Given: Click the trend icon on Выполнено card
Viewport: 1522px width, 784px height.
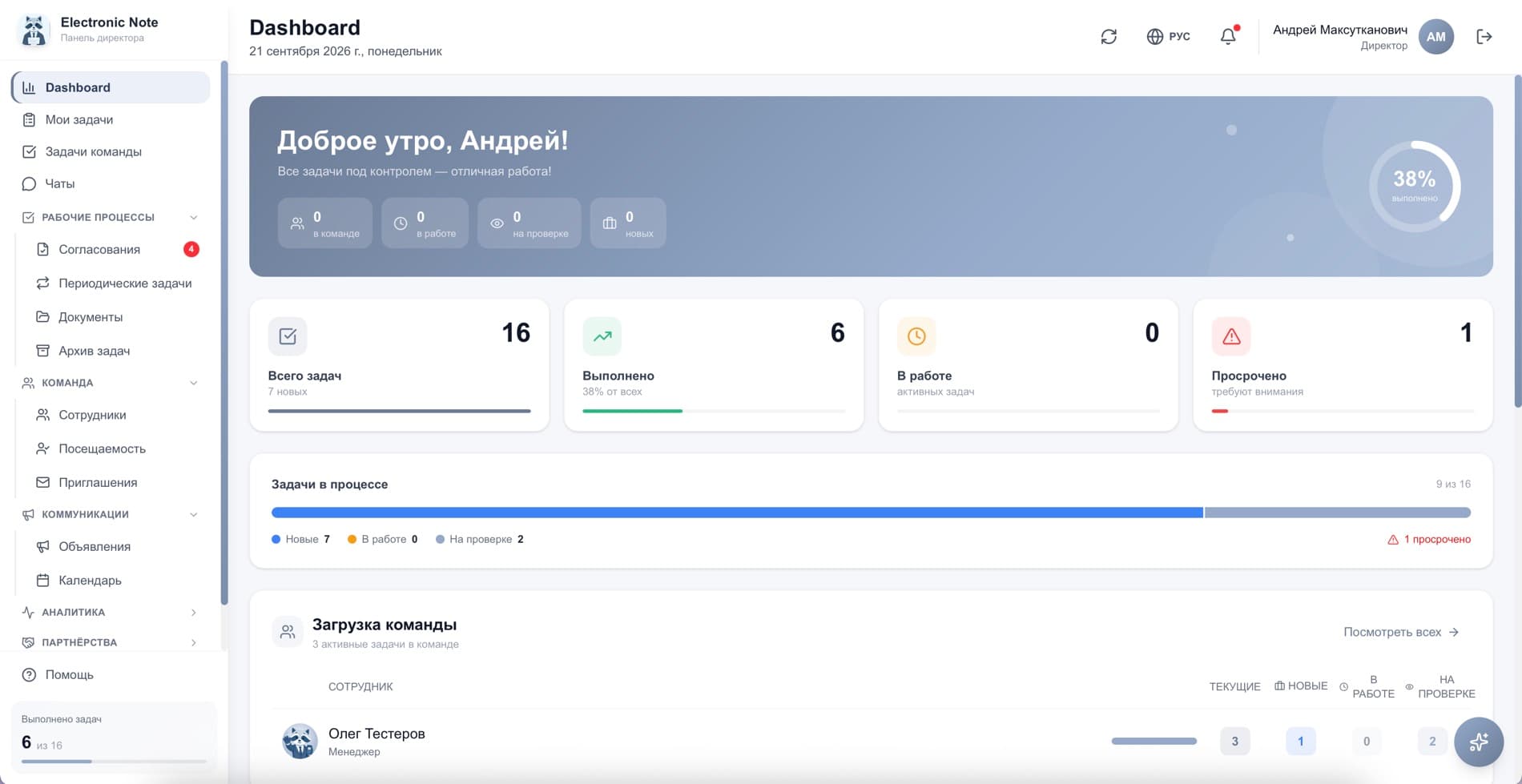Looking at the screenshot, I should coord(602,336).
